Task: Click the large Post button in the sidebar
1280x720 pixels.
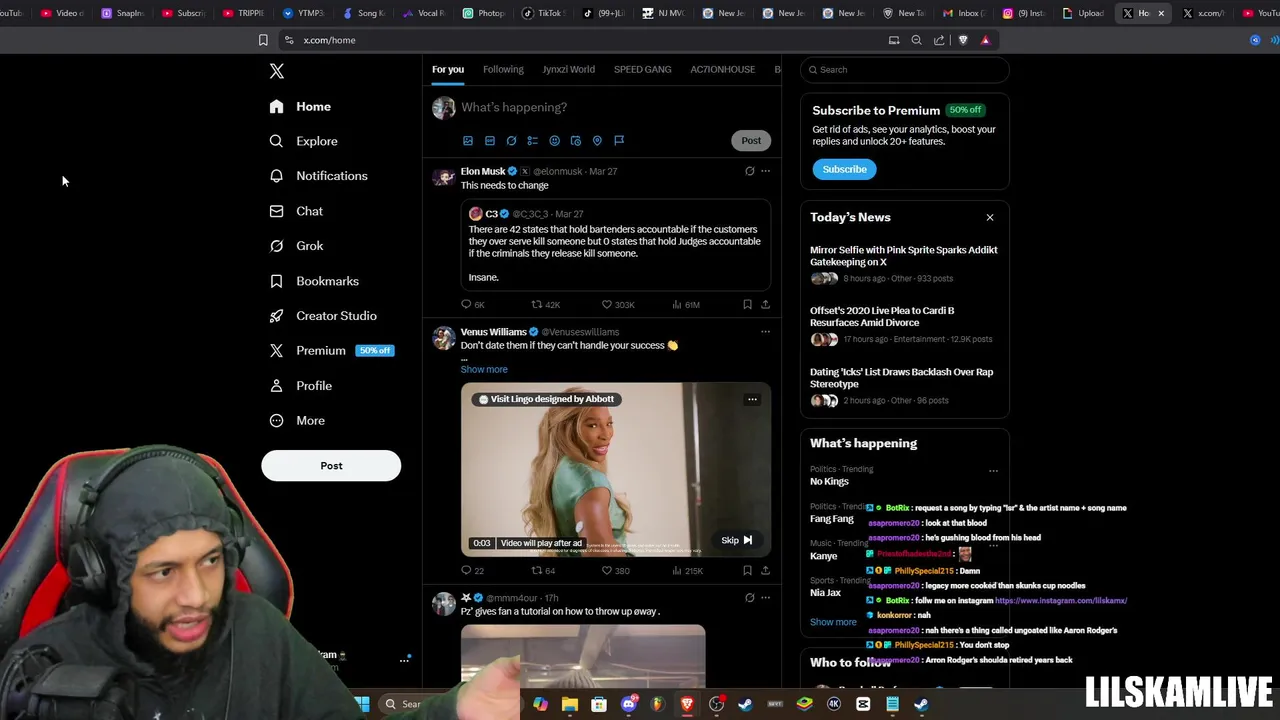Action: pyautogui.click(x=331, y=466)
